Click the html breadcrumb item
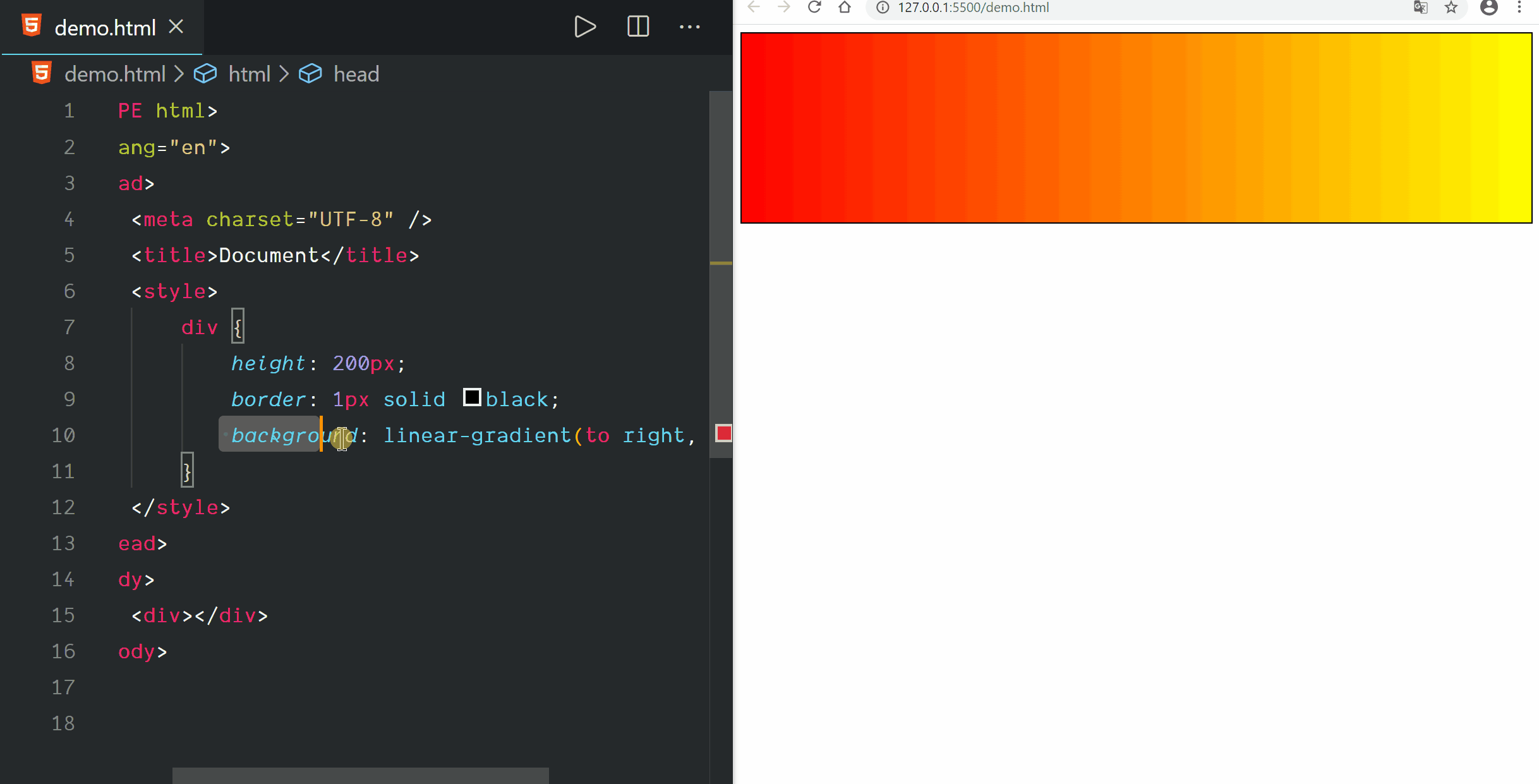 [x=249, y=74]
